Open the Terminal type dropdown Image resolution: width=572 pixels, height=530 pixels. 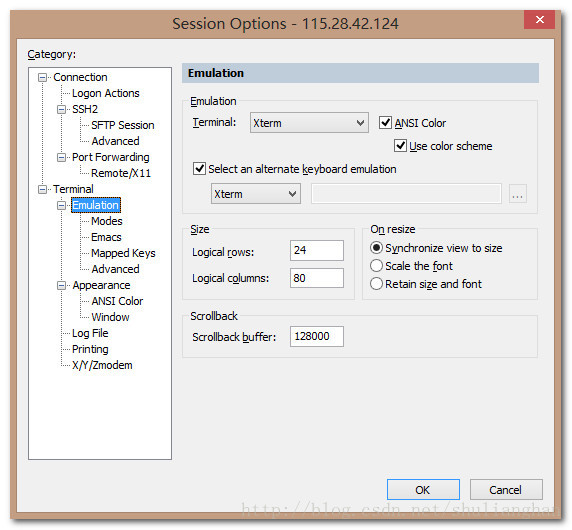[309, 123]
